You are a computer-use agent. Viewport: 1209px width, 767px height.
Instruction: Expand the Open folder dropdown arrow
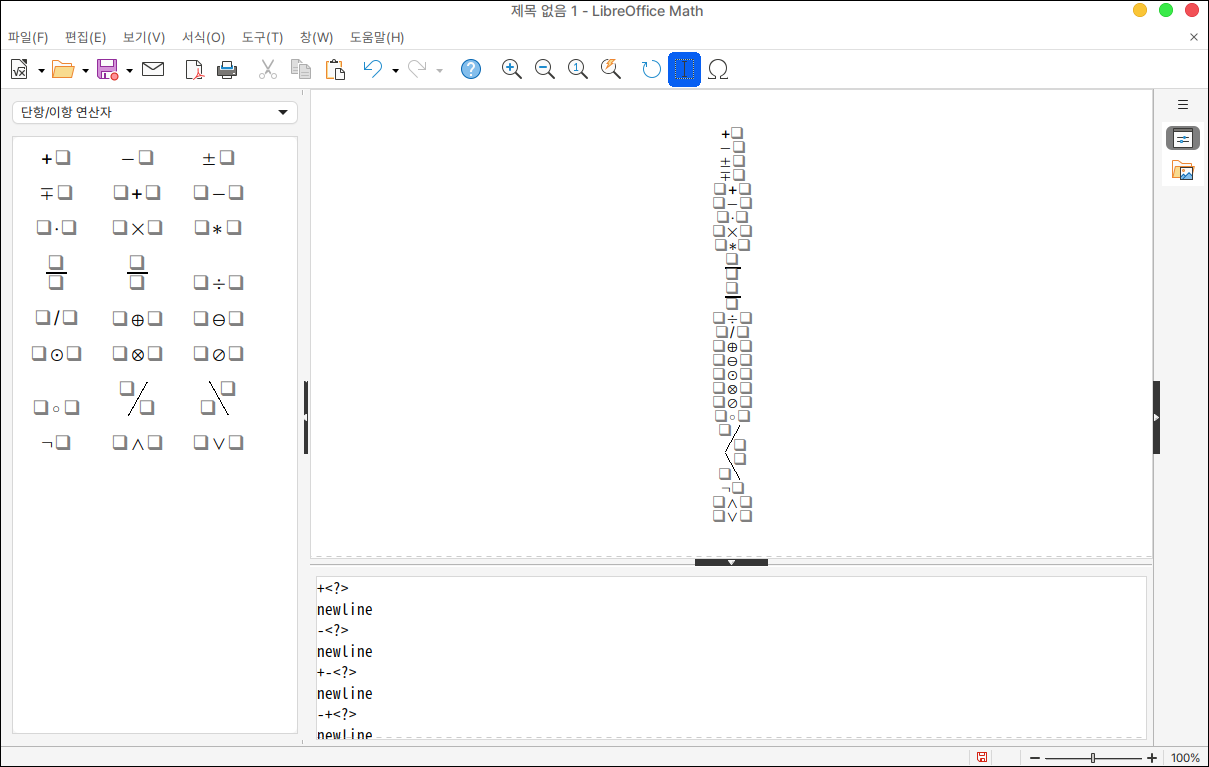pos(86,70)
